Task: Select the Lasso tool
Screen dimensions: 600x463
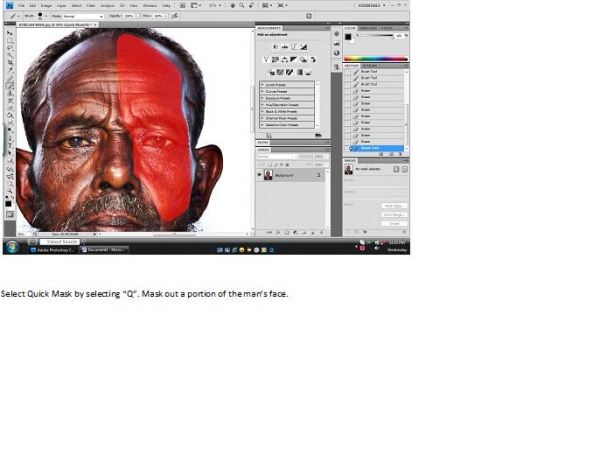Action: pyautogui.click(x=10, y=48)
